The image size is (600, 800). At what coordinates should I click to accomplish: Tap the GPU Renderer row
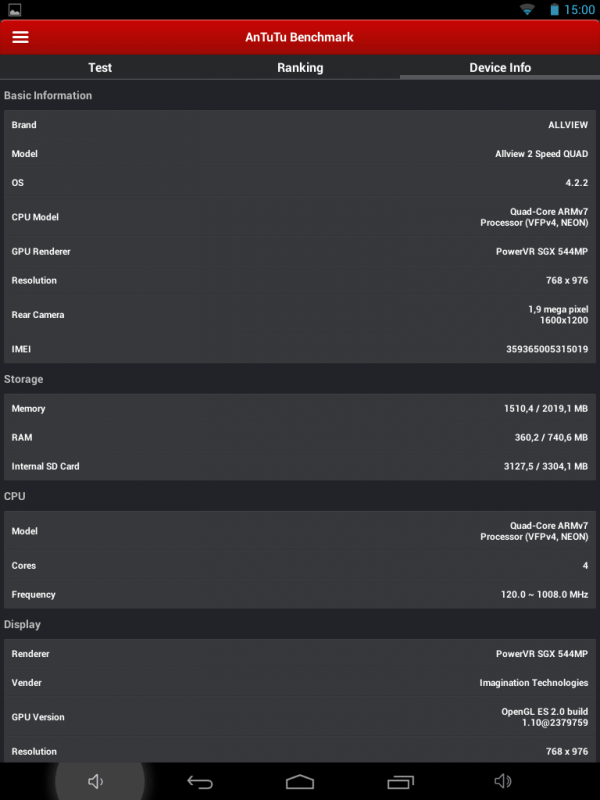pos(300,252)
